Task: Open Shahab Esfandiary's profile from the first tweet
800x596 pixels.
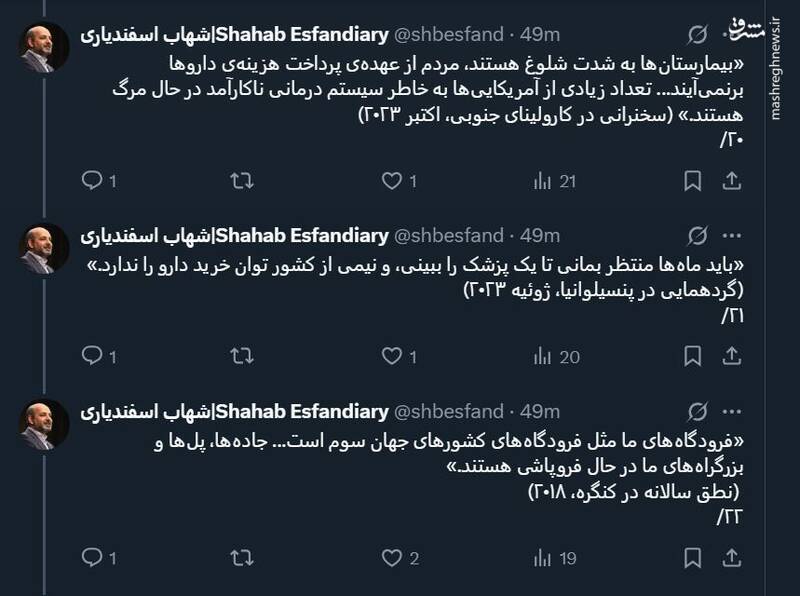Action: tap(290, 27)
